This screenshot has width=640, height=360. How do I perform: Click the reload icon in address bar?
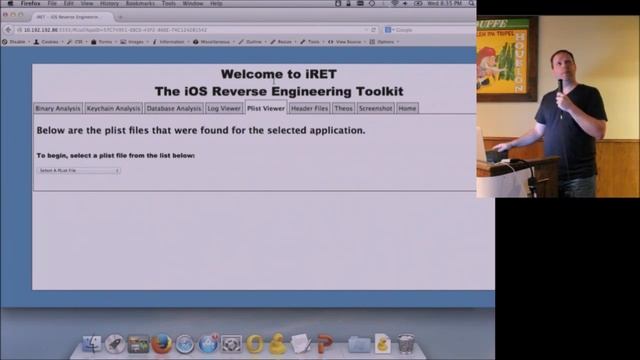pyautogui.click(x=373, y=30)
